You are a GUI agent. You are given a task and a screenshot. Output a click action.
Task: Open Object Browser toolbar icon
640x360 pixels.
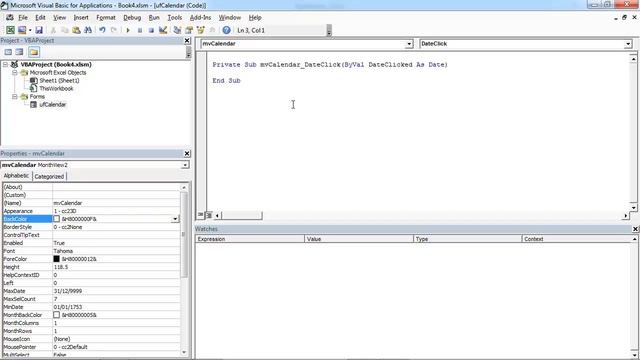pyautogui.click(x=200, y=30)
